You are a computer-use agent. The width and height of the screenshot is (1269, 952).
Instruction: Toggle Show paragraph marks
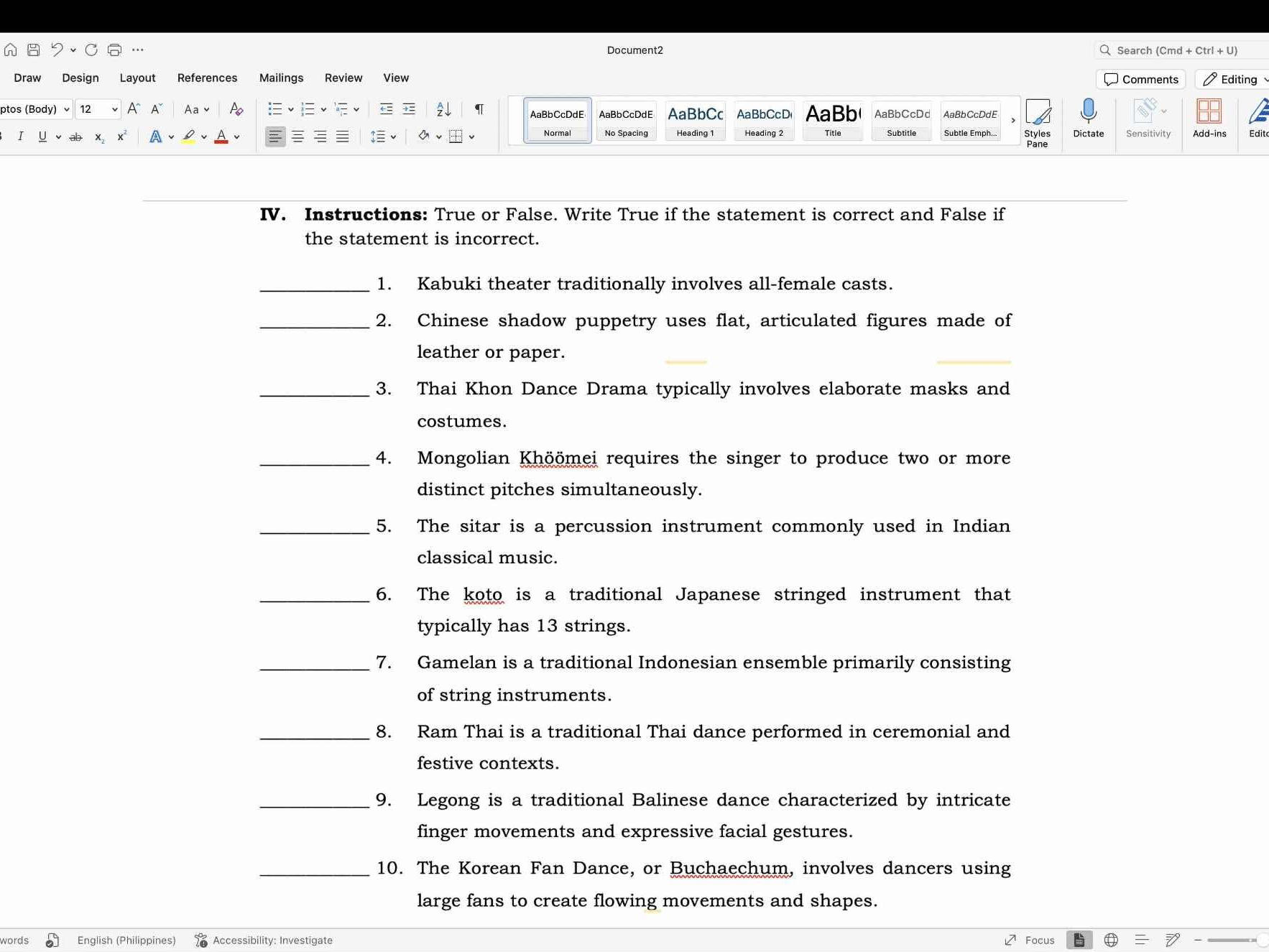(x=477, y=108)
